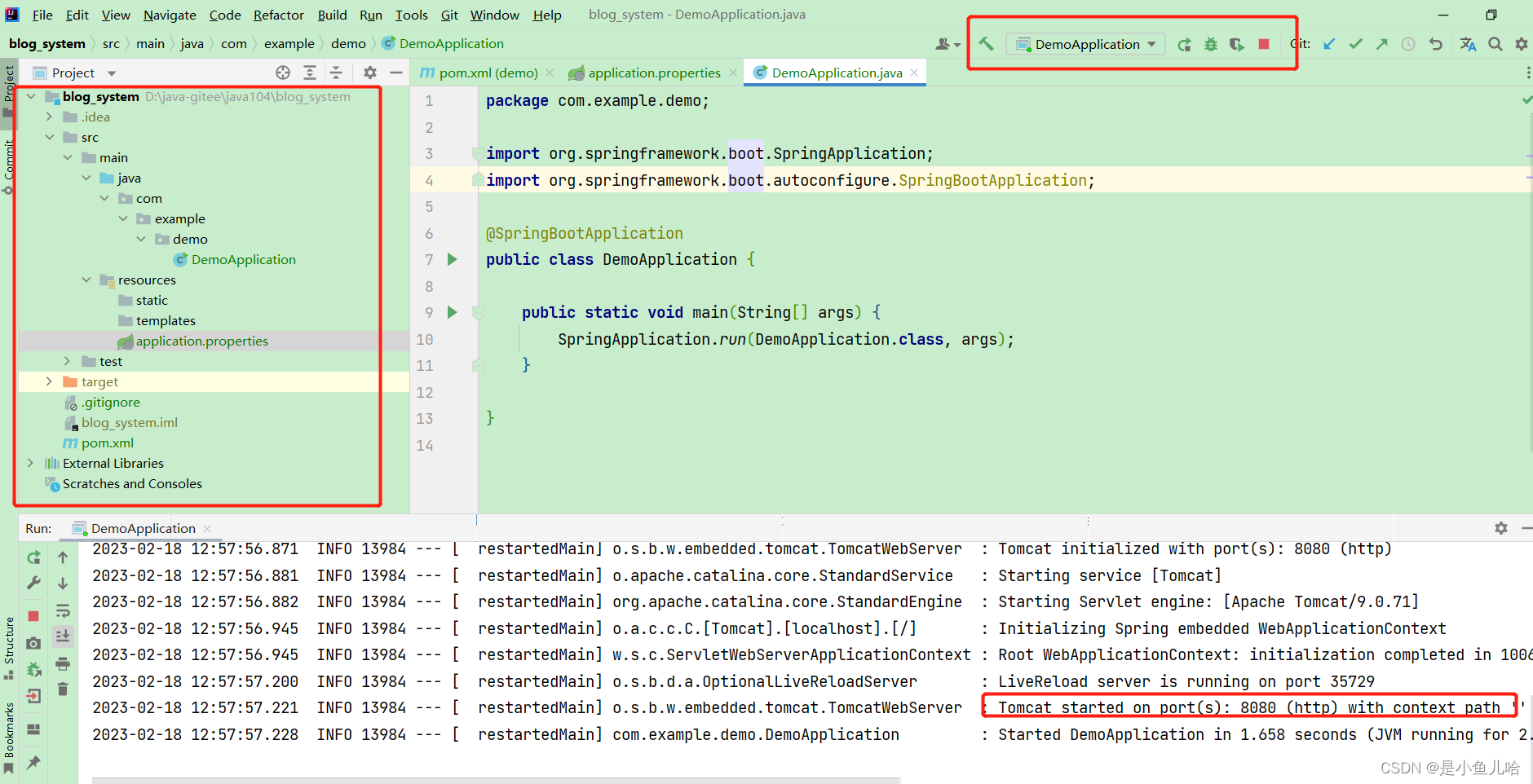Open the Navigate menu
The width and height of the screenshot is (1533, 784).
point(170,15)
